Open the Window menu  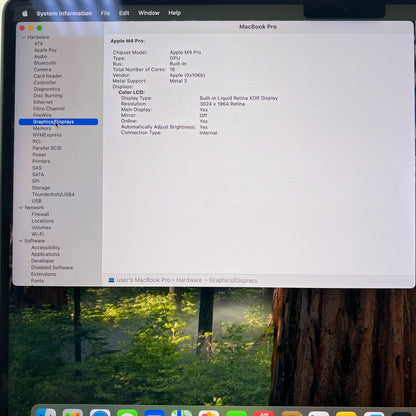(149, 13)
